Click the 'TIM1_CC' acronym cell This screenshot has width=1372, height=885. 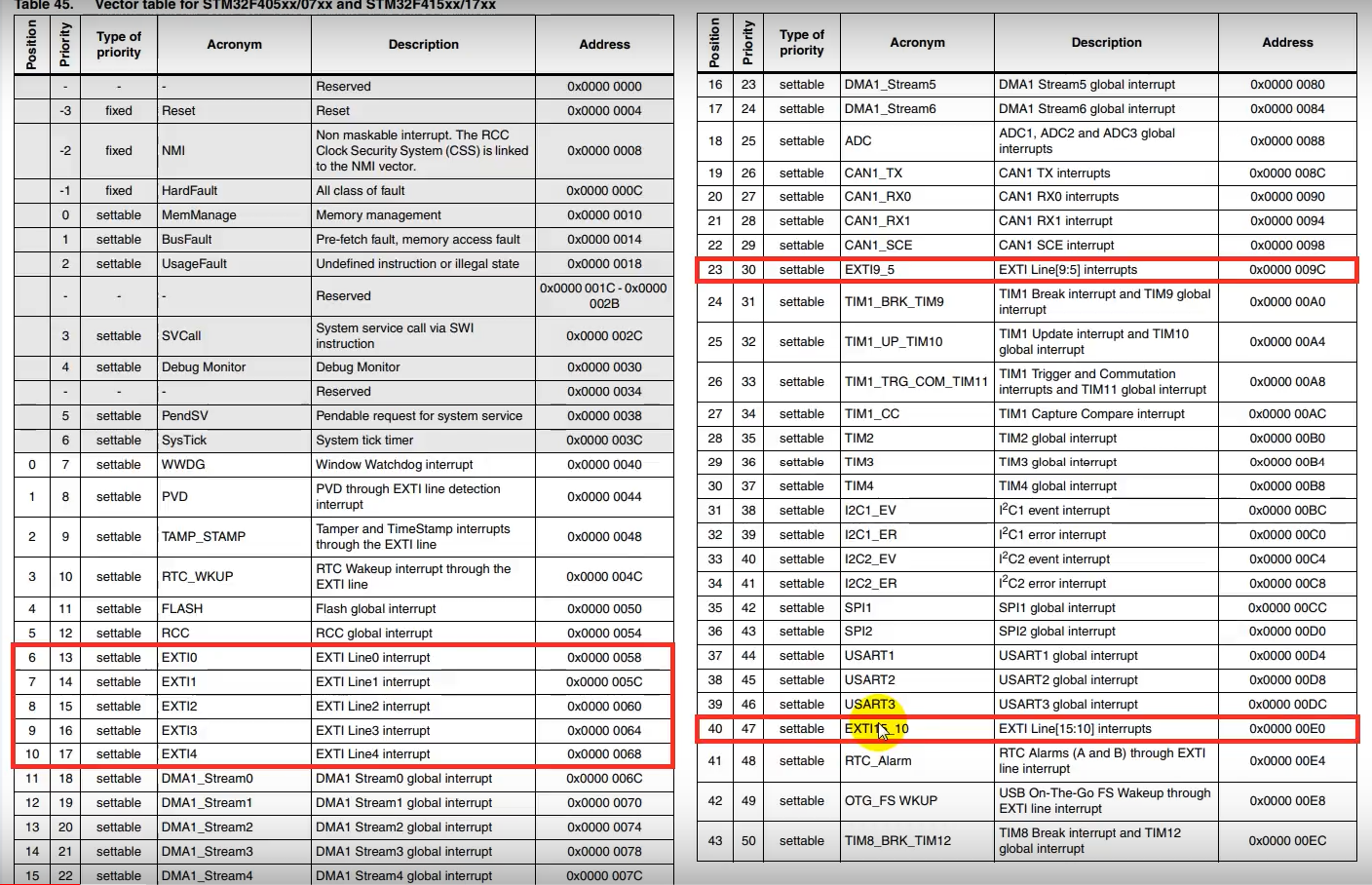[x=917, y=413]
